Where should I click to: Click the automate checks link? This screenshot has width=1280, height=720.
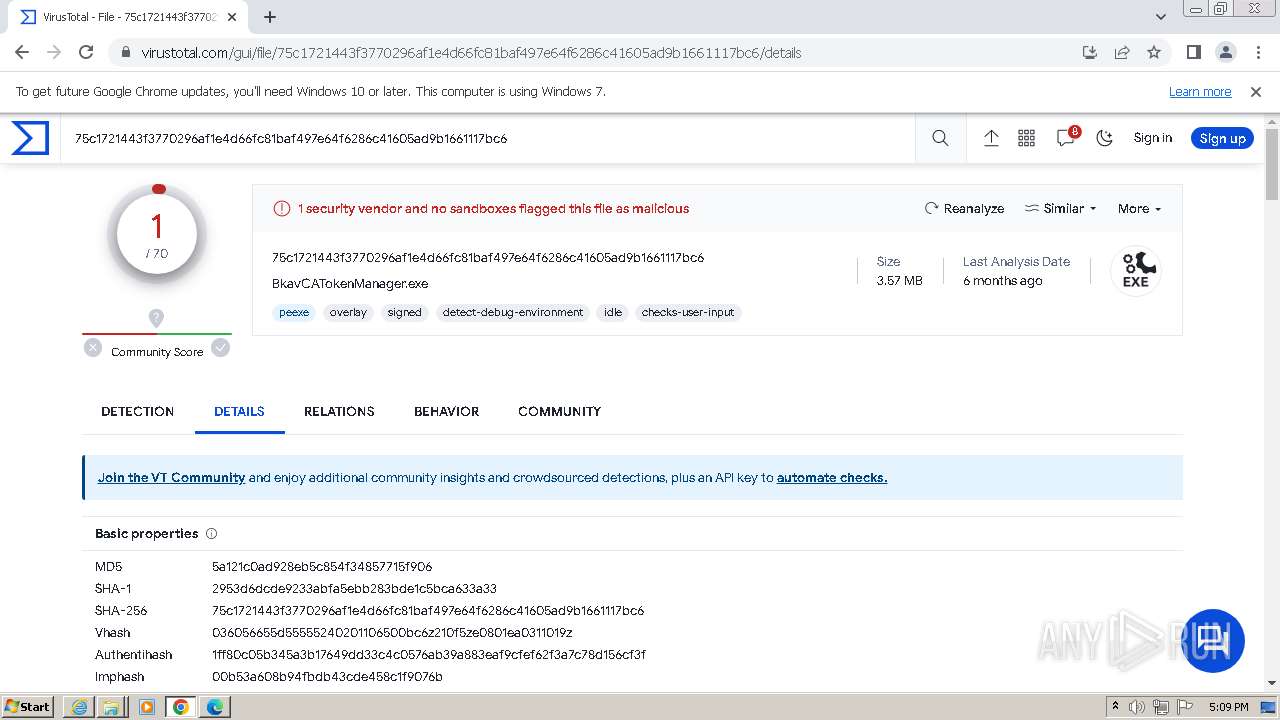pos(832,477)
